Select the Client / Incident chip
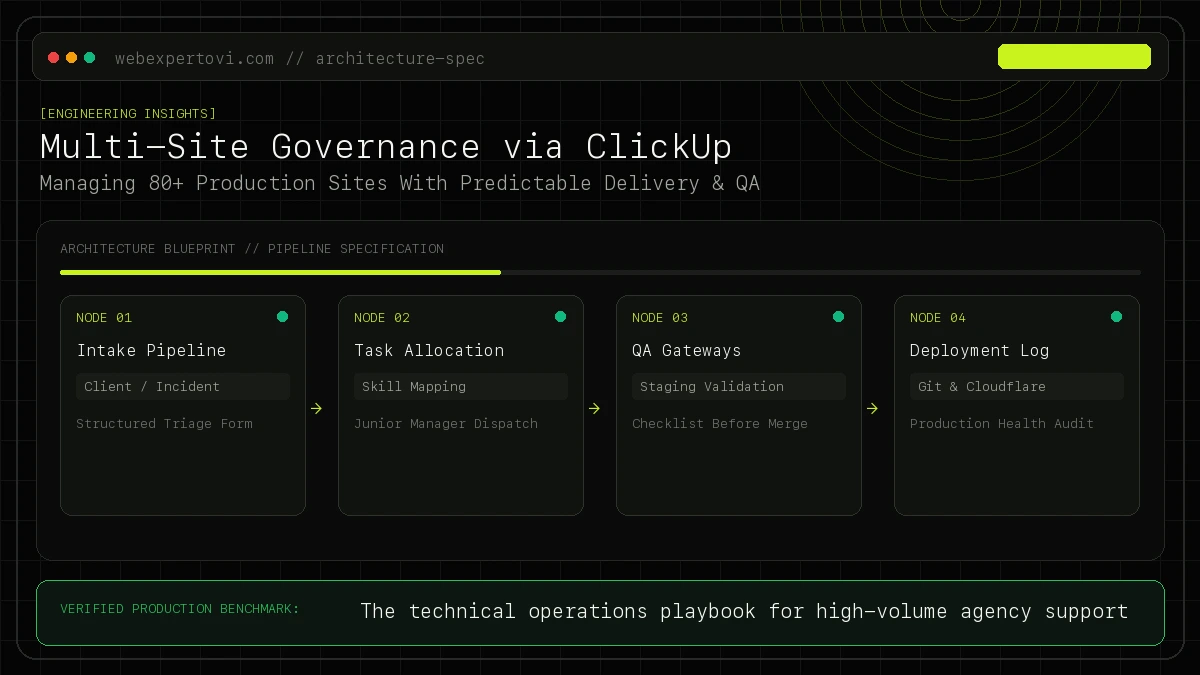Viewport: 1200px width, 675px height. pos(183,387)
